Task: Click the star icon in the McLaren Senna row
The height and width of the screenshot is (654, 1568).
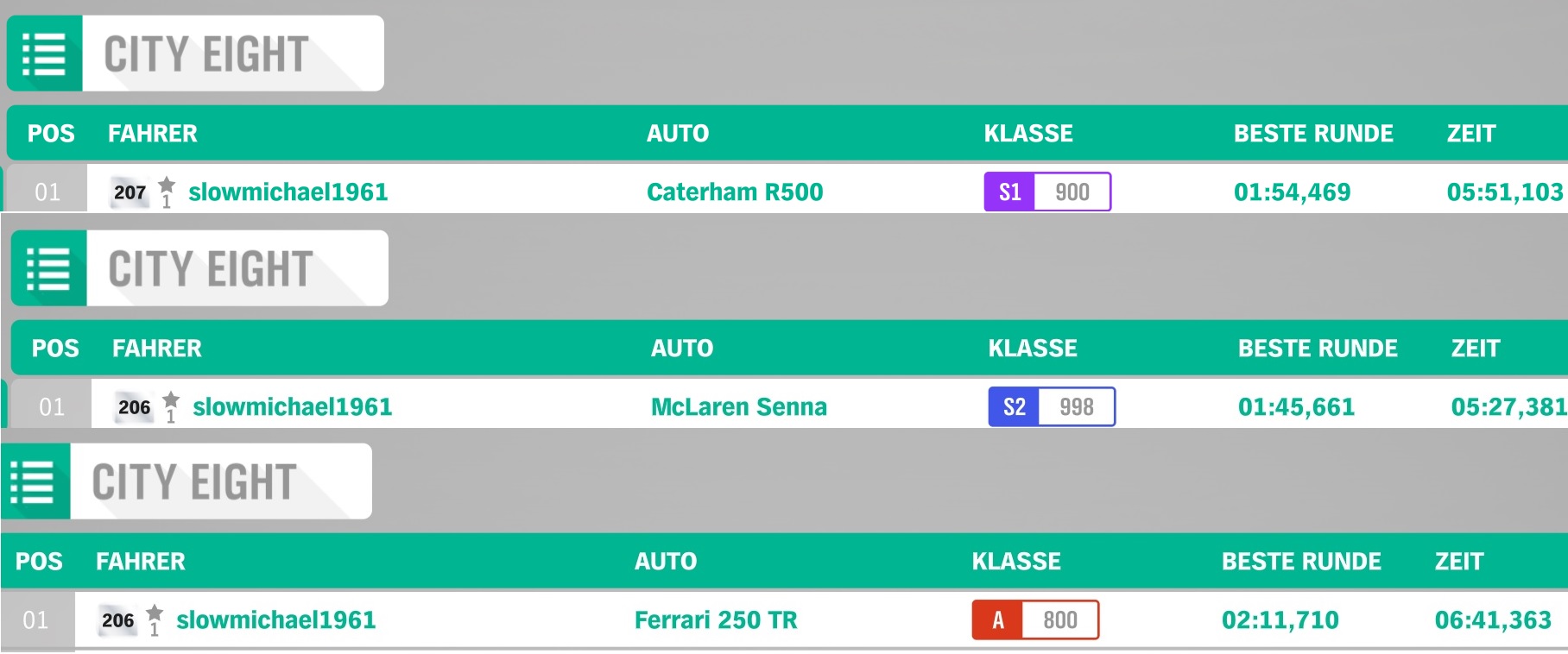Action: pyautogui.click(x=171, y=400)
